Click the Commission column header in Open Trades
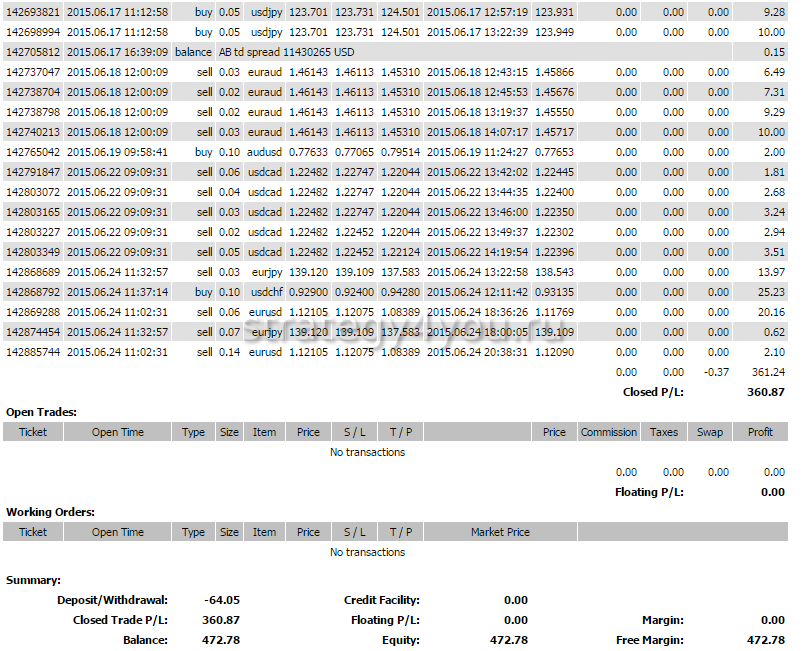The image size is (803, 651). click(608, 432)
